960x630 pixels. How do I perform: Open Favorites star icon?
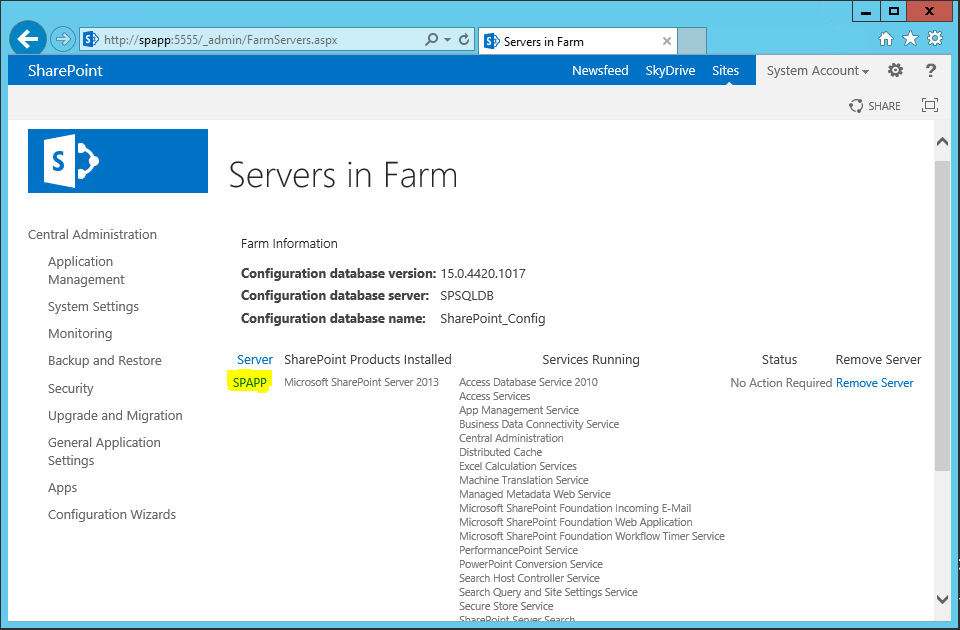pyautogui.click(x=910, y=39)
